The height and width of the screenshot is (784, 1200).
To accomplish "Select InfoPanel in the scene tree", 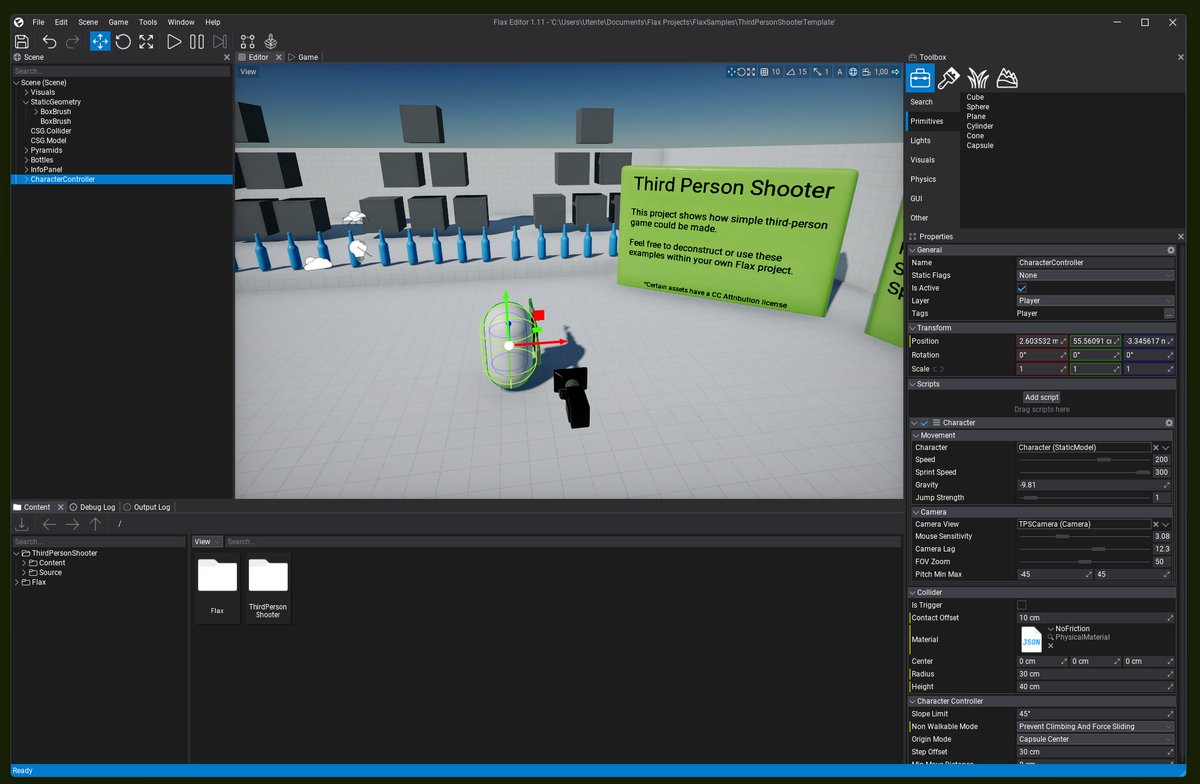I will [46, 170].
